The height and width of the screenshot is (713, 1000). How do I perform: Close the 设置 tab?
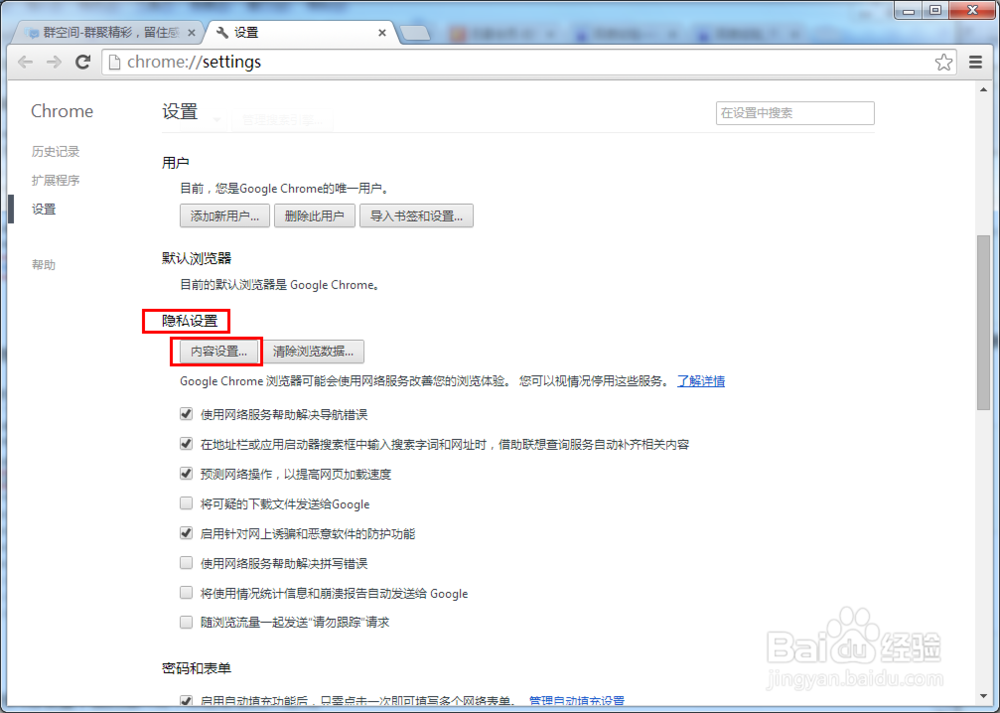coord(381,31)
